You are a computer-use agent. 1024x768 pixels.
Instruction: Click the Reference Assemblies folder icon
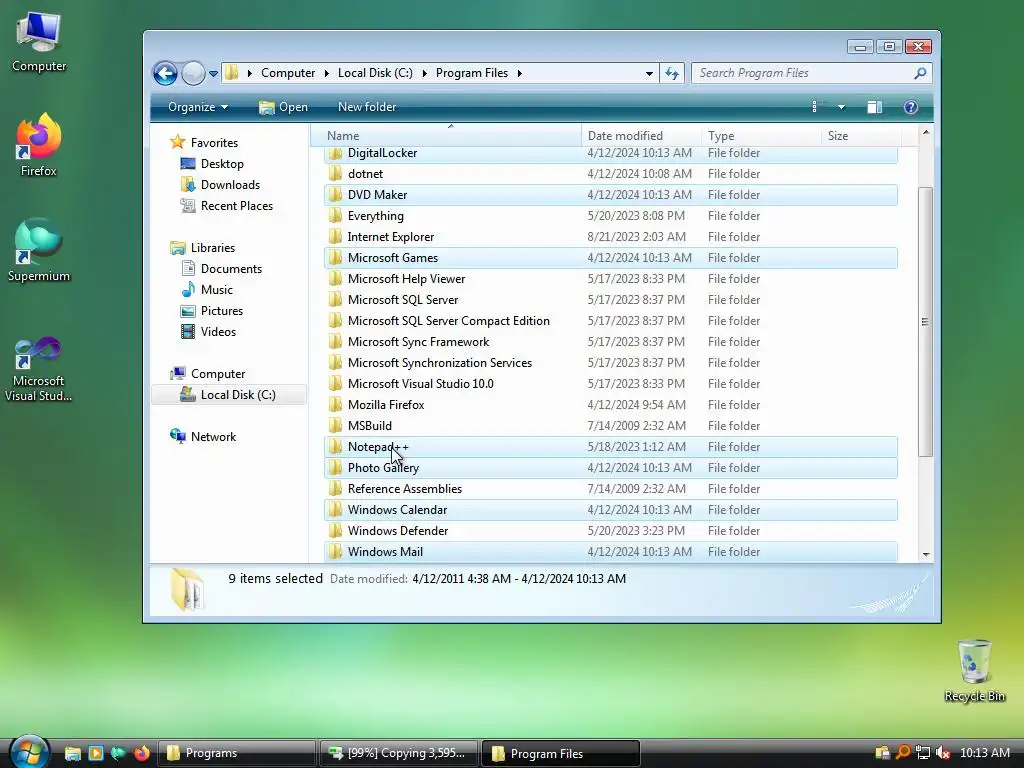click(x=336, y=488)
